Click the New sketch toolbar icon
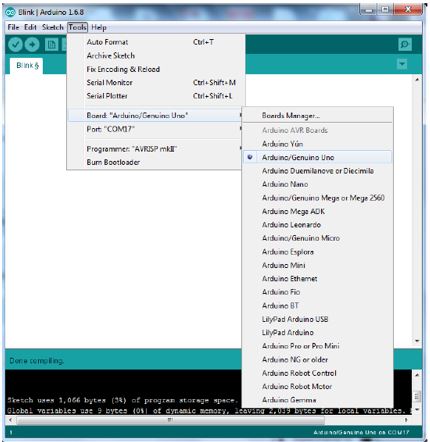 point(51,45)
